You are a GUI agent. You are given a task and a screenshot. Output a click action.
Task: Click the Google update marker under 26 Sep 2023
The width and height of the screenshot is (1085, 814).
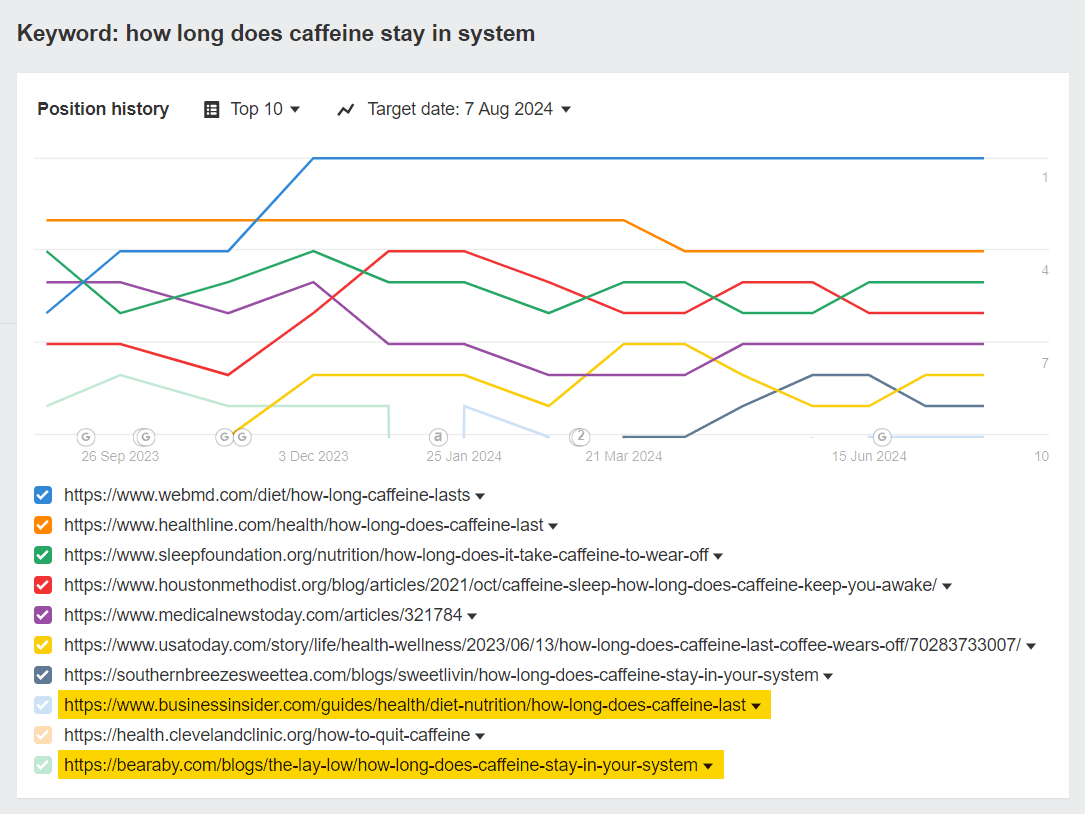86,437
